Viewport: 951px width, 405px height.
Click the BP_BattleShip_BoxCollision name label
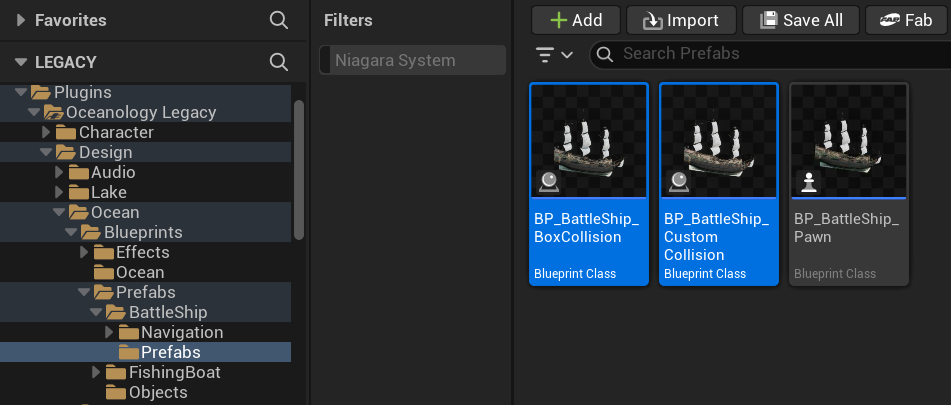tap(586, 228)
